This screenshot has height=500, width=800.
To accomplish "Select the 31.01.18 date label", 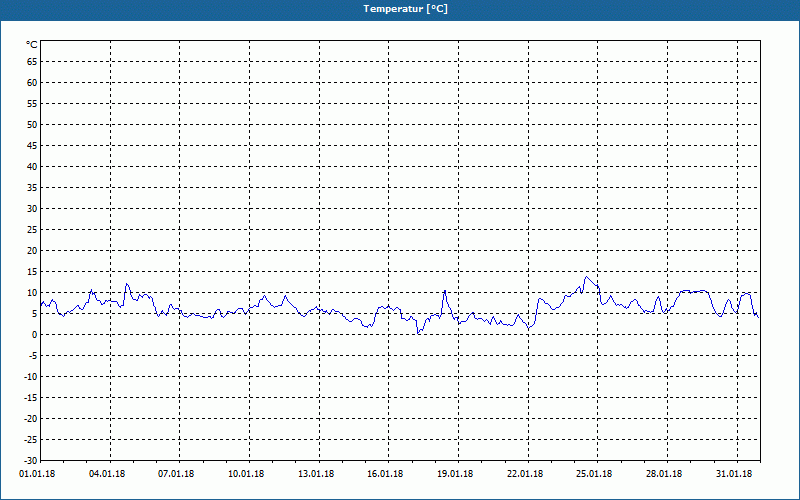I will click(x=734, y=474).
